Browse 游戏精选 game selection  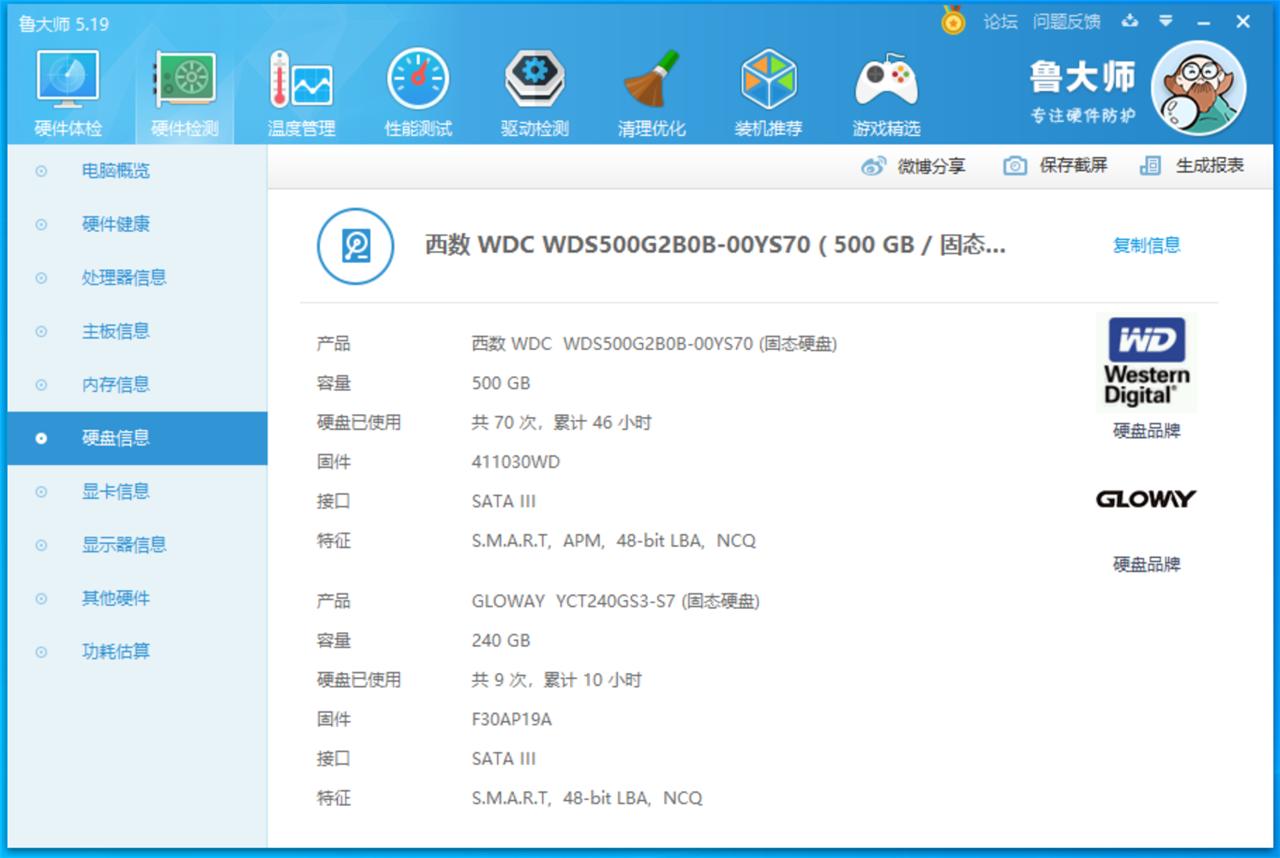tap(885, 90)
